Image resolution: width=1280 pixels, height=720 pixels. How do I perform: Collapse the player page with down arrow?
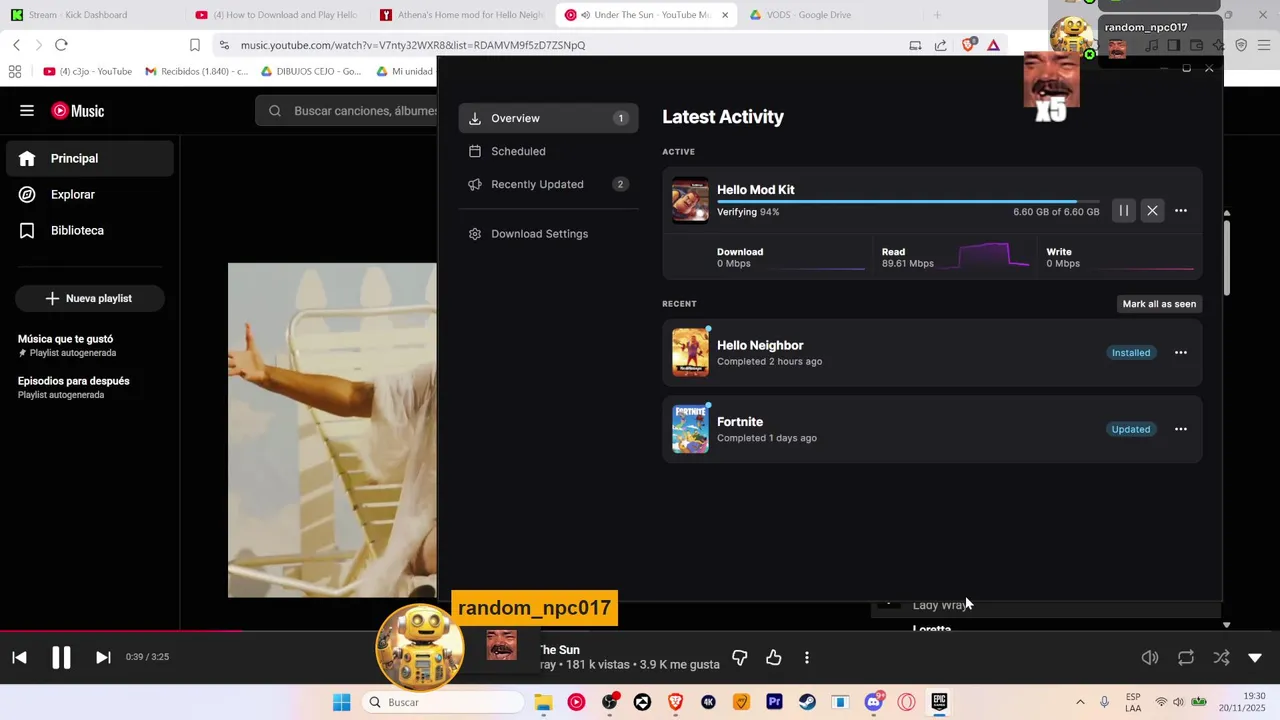click(1255, 657)
